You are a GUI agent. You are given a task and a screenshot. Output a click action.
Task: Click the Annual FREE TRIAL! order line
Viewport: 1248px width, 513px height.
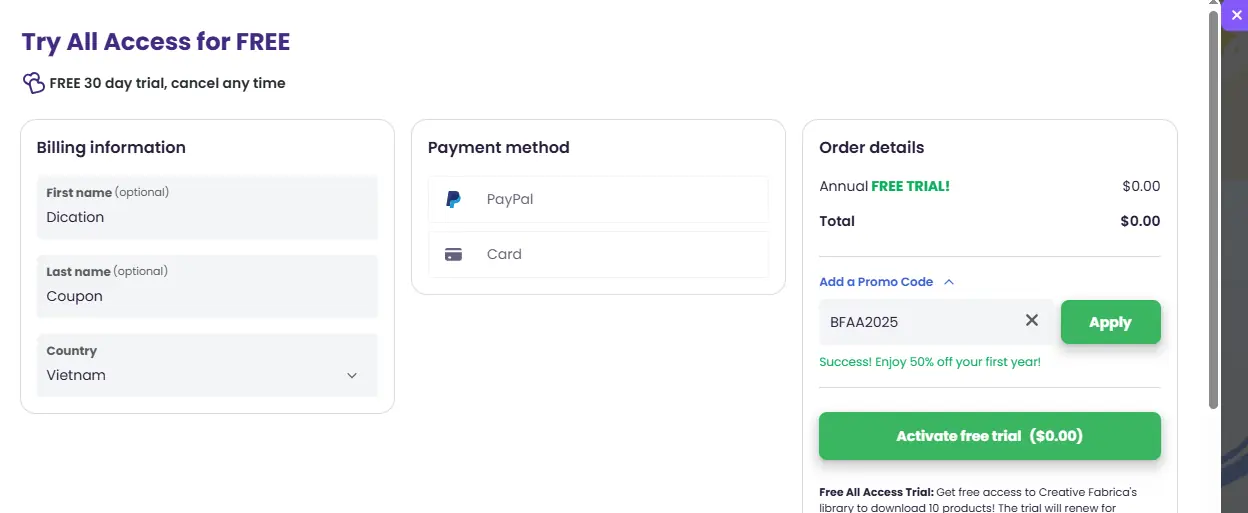pyautogui.click(x=884, y=186)
